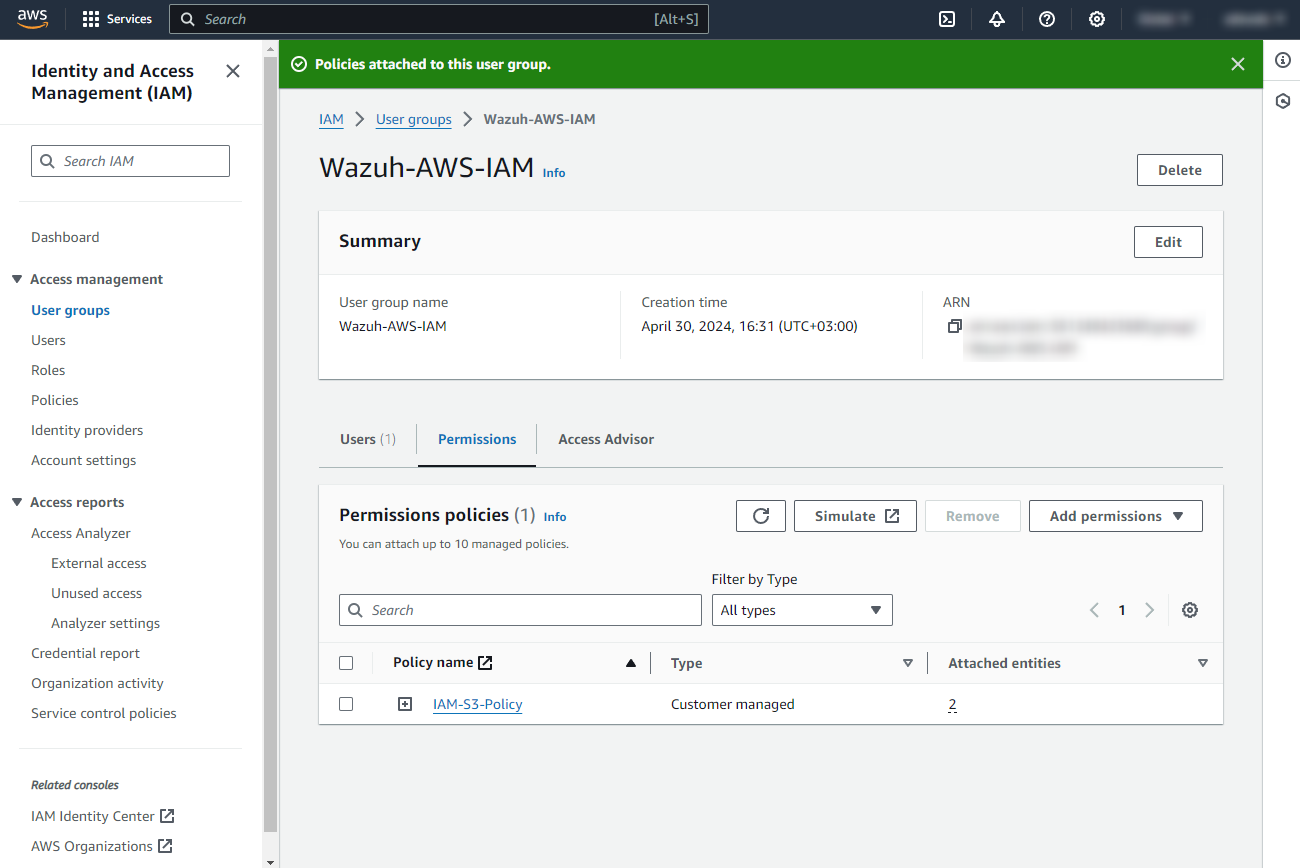Expand the IAM-S3-Policy row details
1300x868 pixels.
tap(405, 704)
